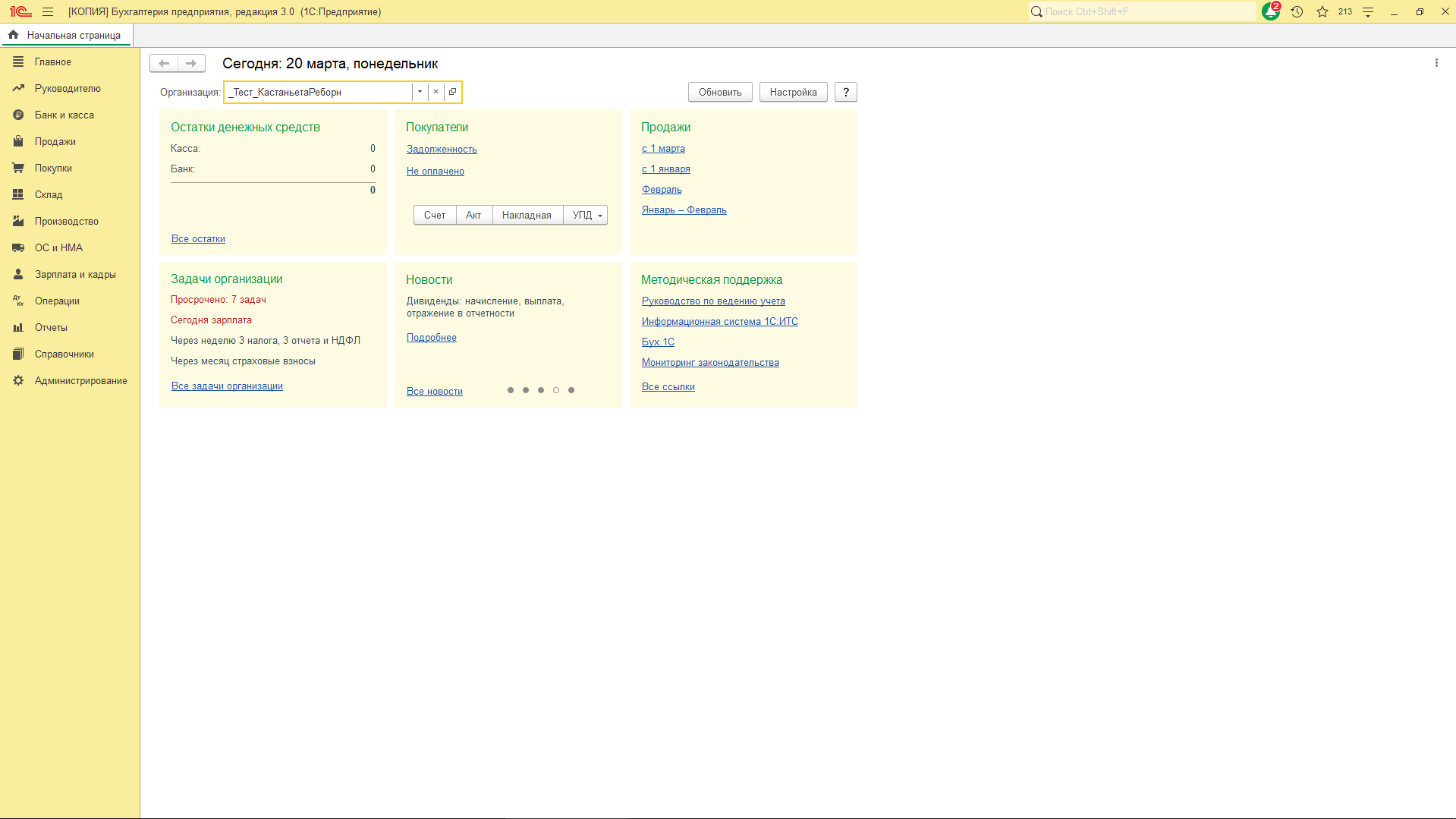The image size is (1456, 819).
Task: Open Руководство по ведению учета link
Action: tap(713, 301)
